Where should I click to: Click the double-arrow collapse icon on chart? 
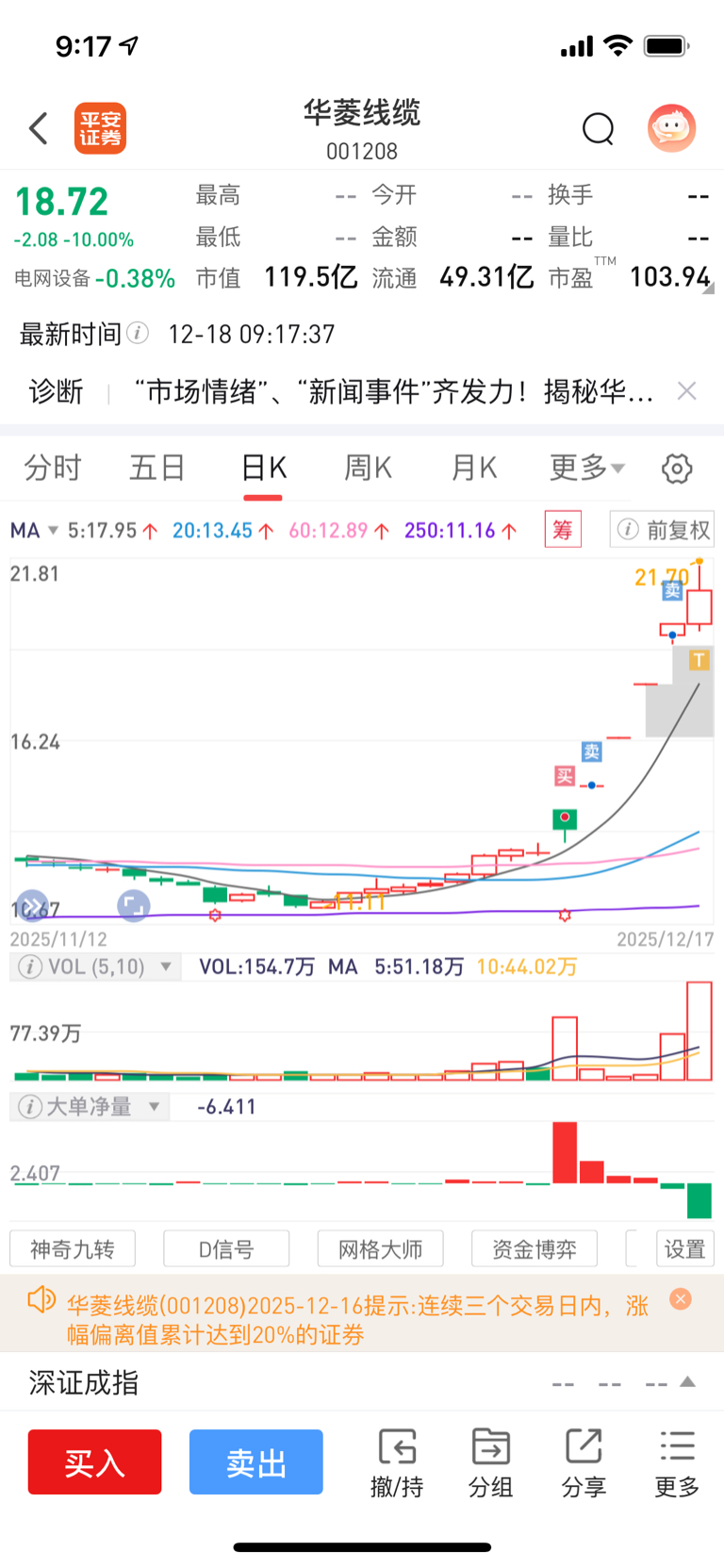32,906
